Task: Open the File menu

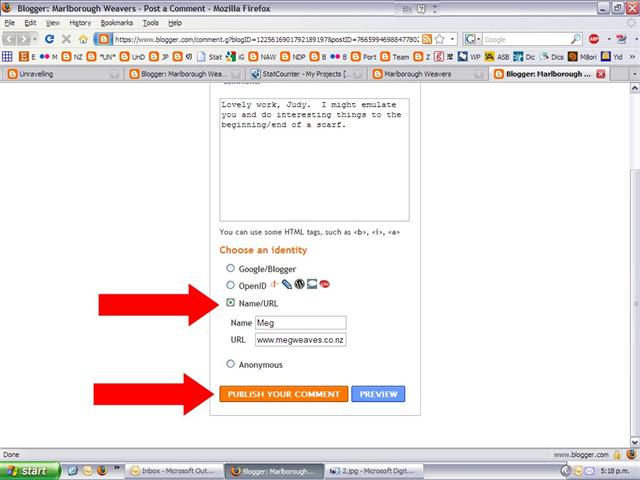Action: (9, 23)
